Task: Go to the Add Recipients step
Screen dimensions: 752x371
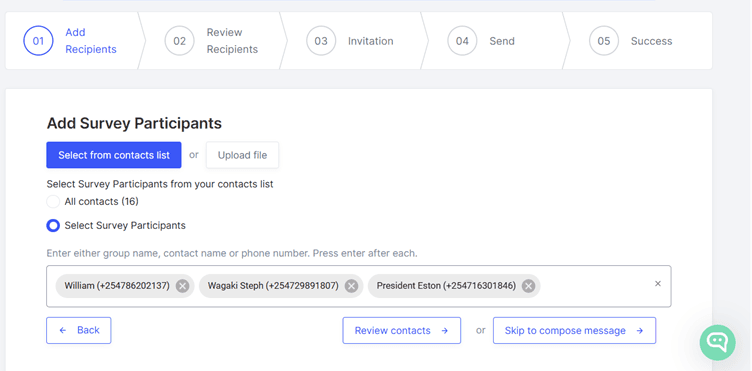Action: point(91,41)
